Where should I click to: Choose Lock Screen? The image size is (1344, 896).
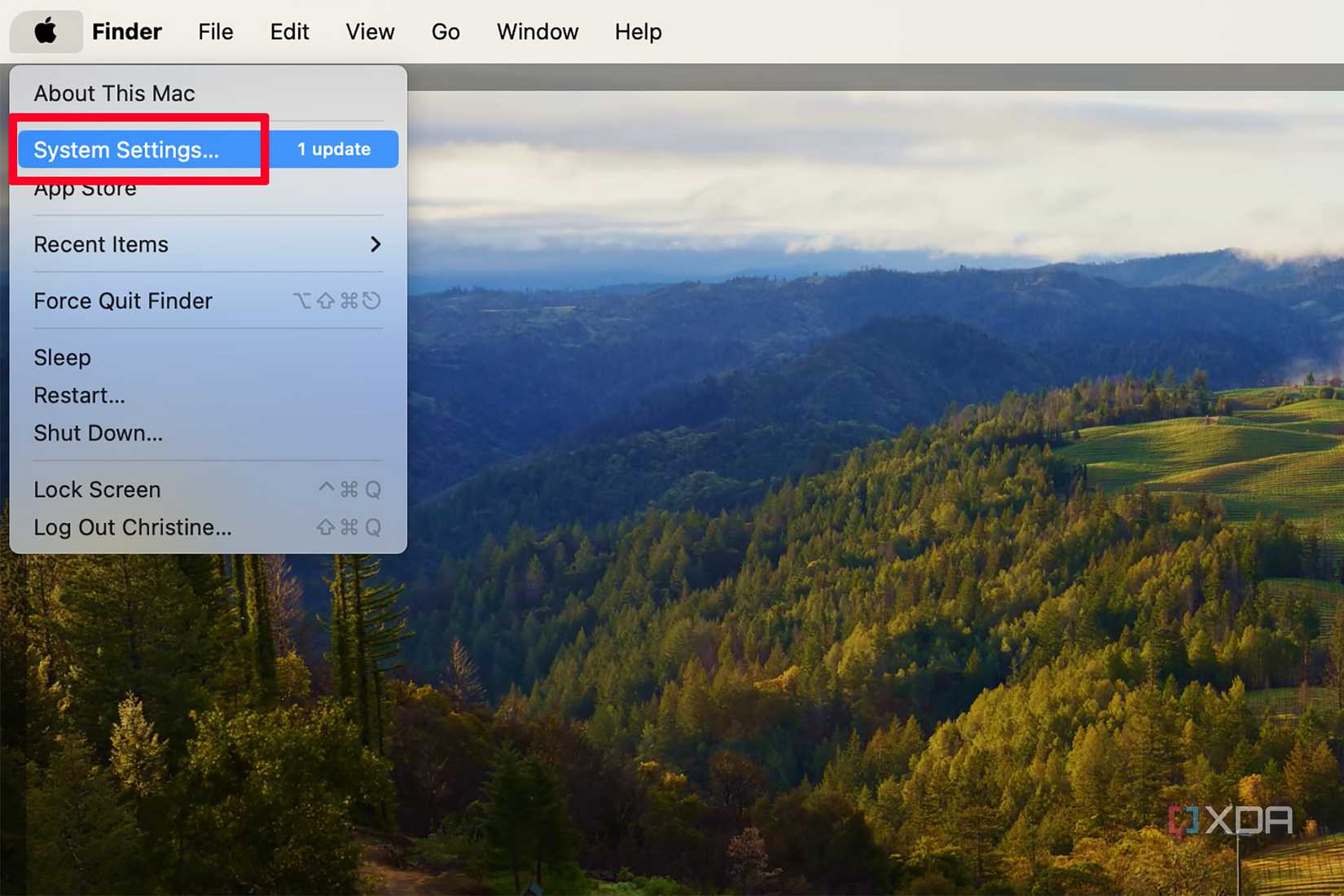208,490
